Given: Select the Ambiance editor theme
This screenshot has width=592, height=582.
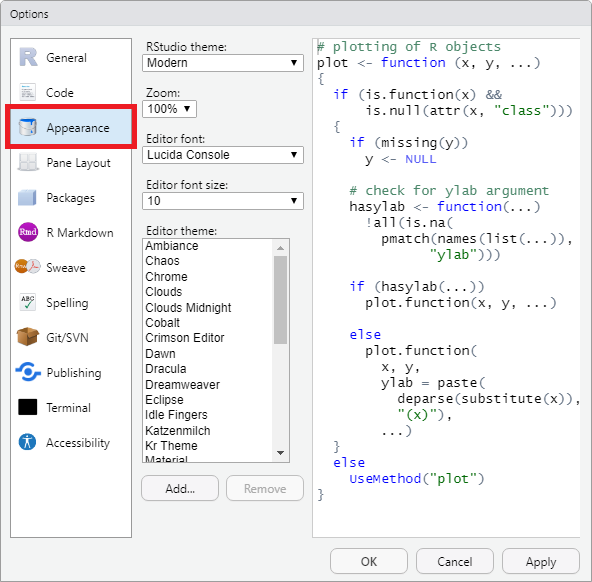Looking at the screenshot, I should [x=208, y=246].
